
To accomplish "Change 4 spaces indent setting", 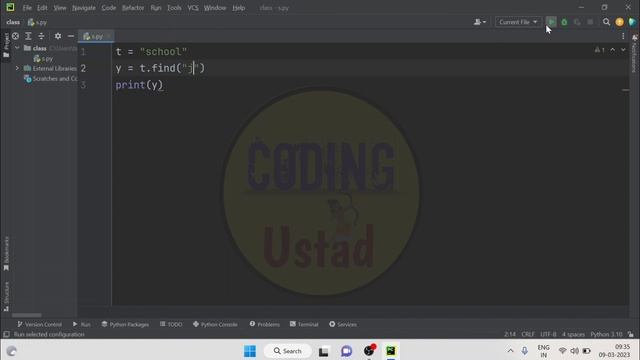I will [573, 334].
